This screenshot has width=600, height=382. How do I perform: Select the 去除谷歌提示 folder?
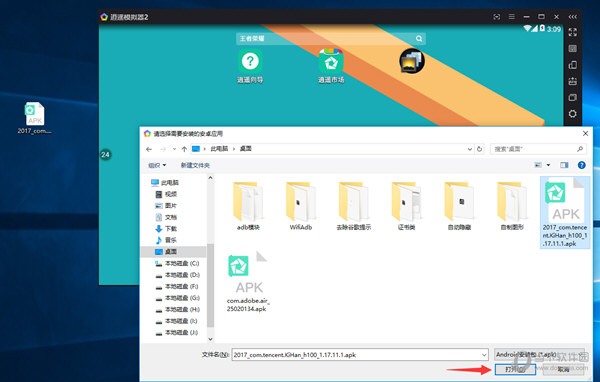tap(354, 206)
